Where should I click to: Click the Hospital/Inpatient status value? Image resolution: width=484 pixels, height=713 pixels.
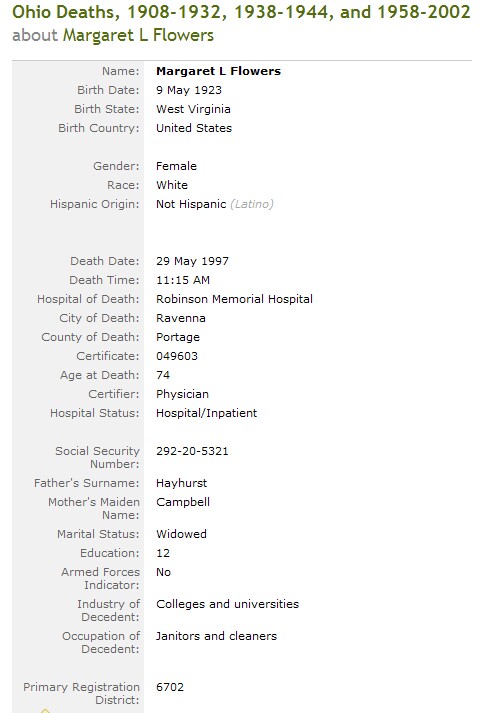click(x=207, y=413)
